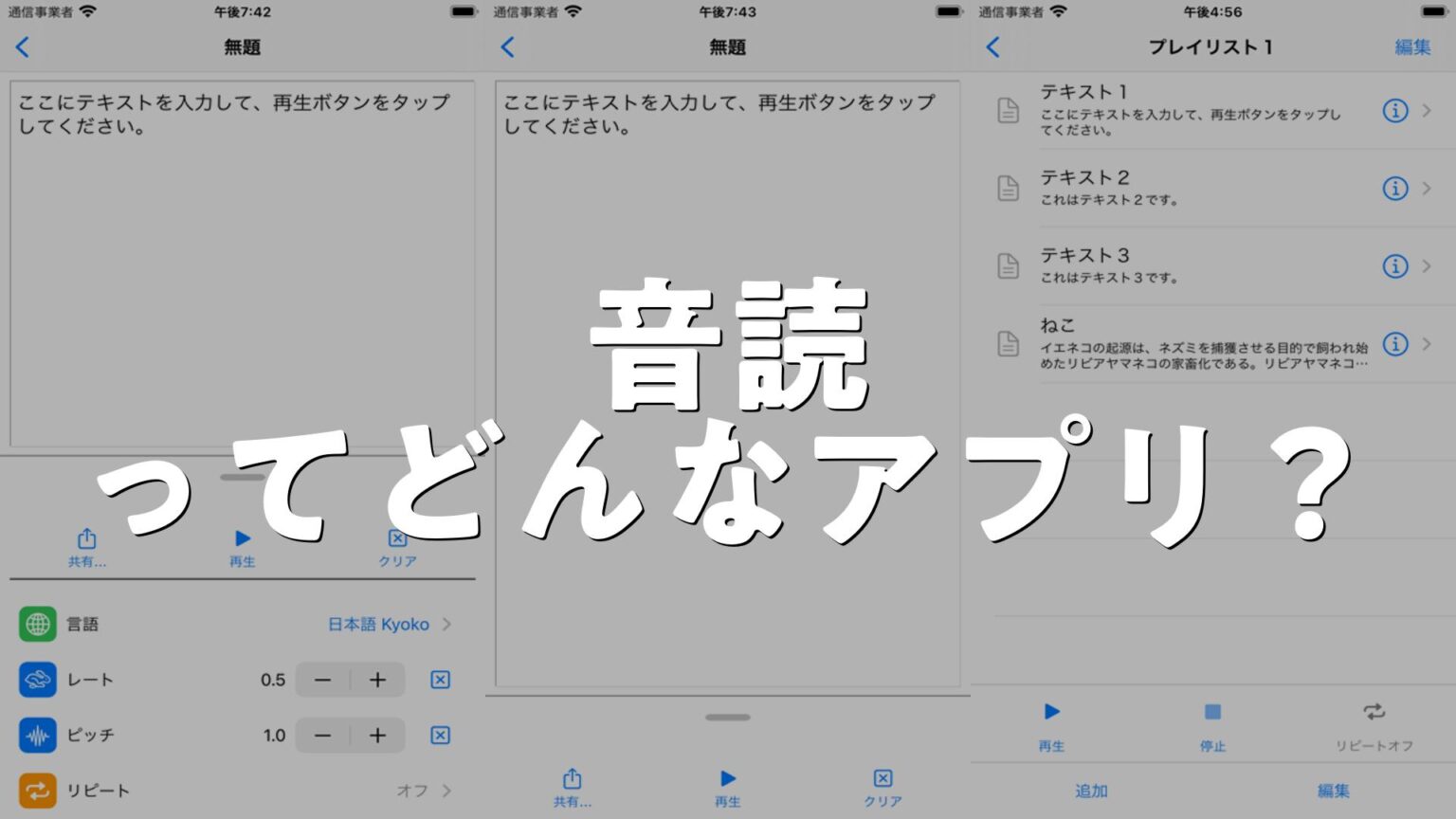Decrease the Rate value with the minus stepper

[322, 680]
